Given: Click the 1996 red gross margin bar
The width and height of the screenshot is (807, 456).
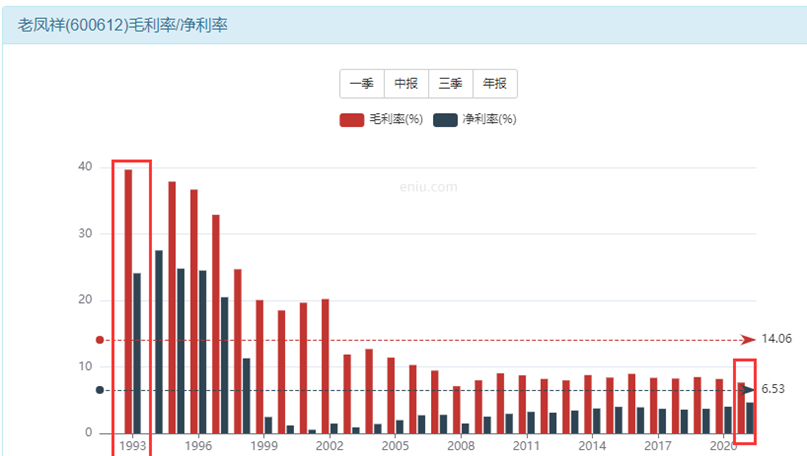Looking at the screenshot, I should (194, 311).
